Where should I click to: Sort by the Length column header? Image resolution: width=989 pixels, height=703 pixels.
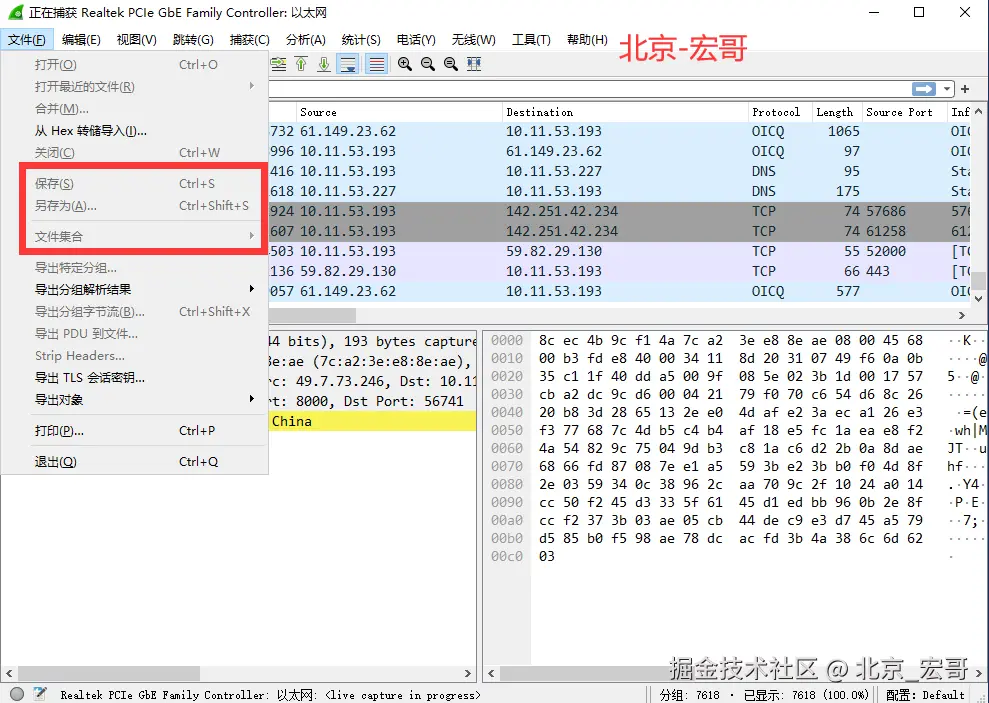coord(837,112)
